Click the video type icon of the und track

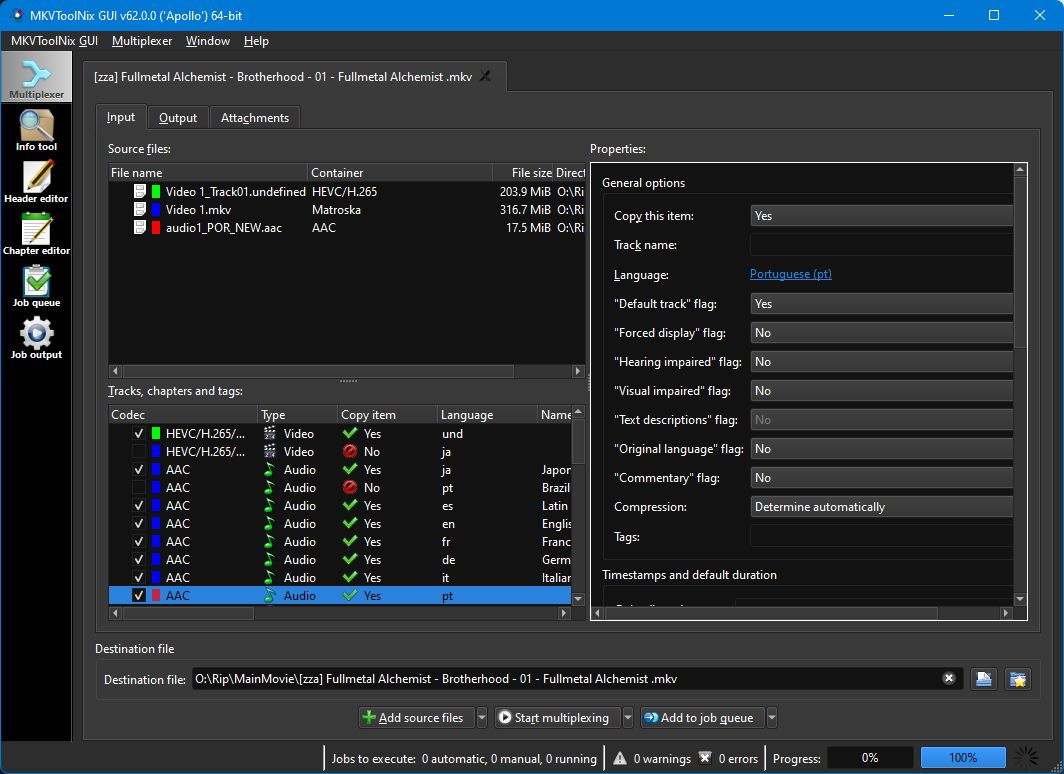click(270, 433)
